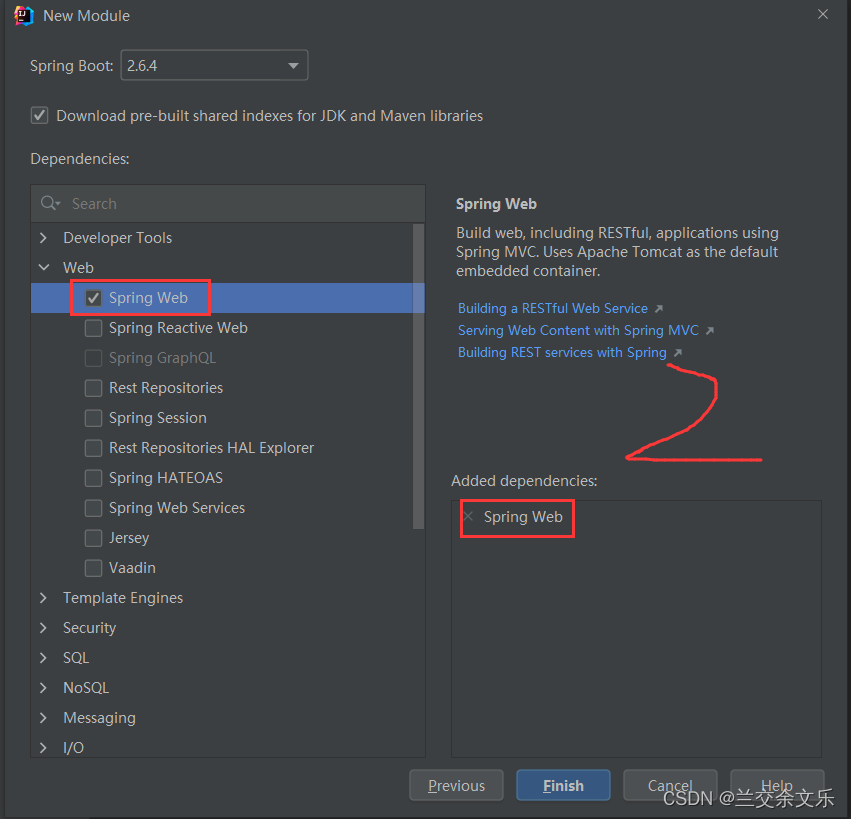The image size is (851, 819).
Task: Open Building a RESTful Web Service link
Action: 552,308
